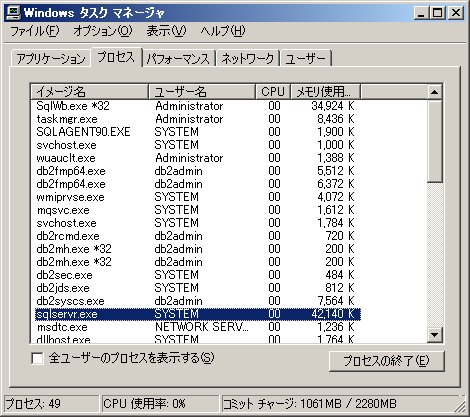Viewport: 470px width, 417px height.
Task: Click the 42,140 K memory value
Action: coord(332,314)
